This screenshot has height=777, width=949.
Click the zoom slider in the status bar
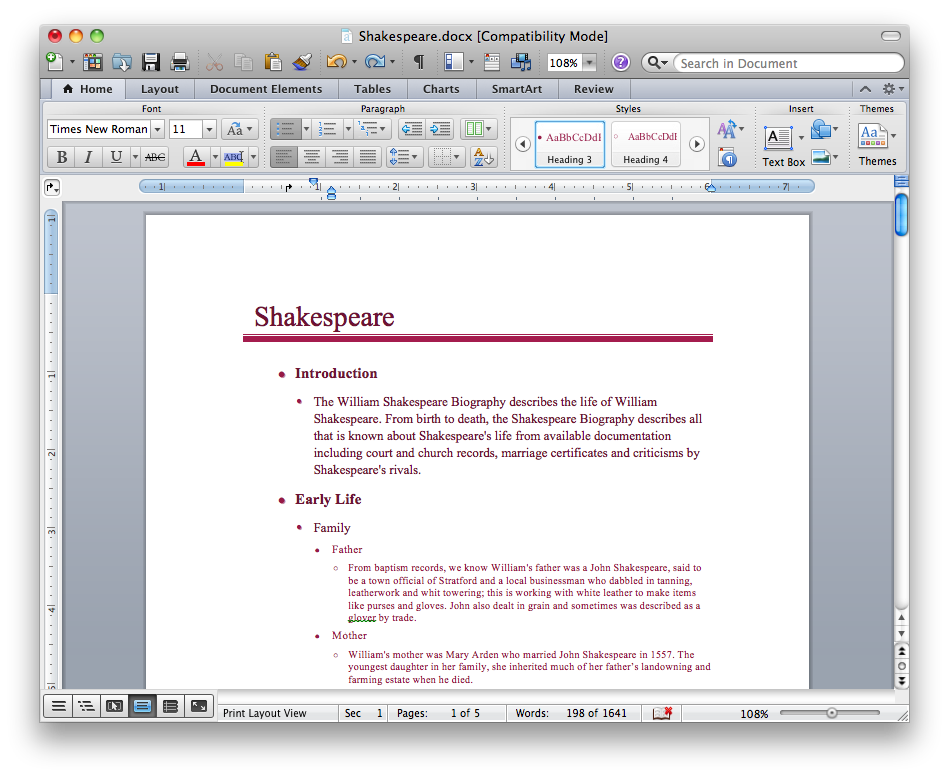[x=831, y=713]
